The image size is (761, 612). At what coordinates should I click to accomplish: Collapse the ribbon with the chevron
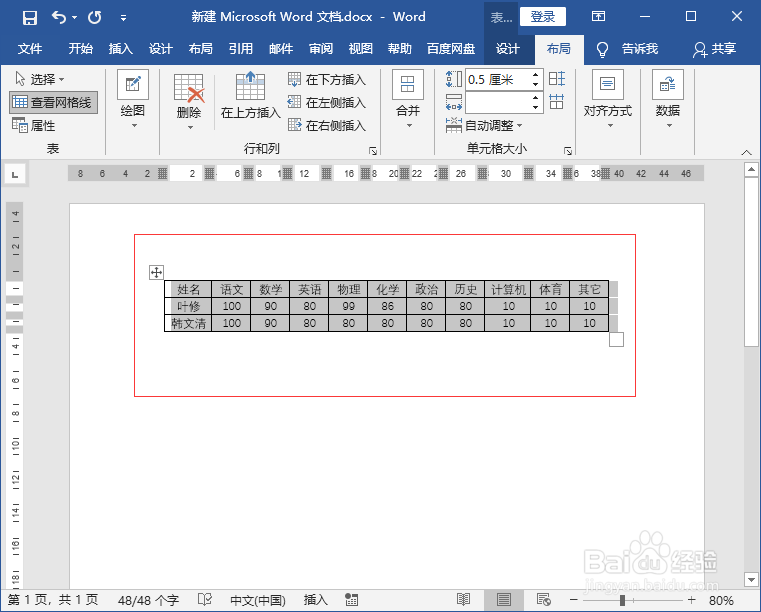coord(746,152)
